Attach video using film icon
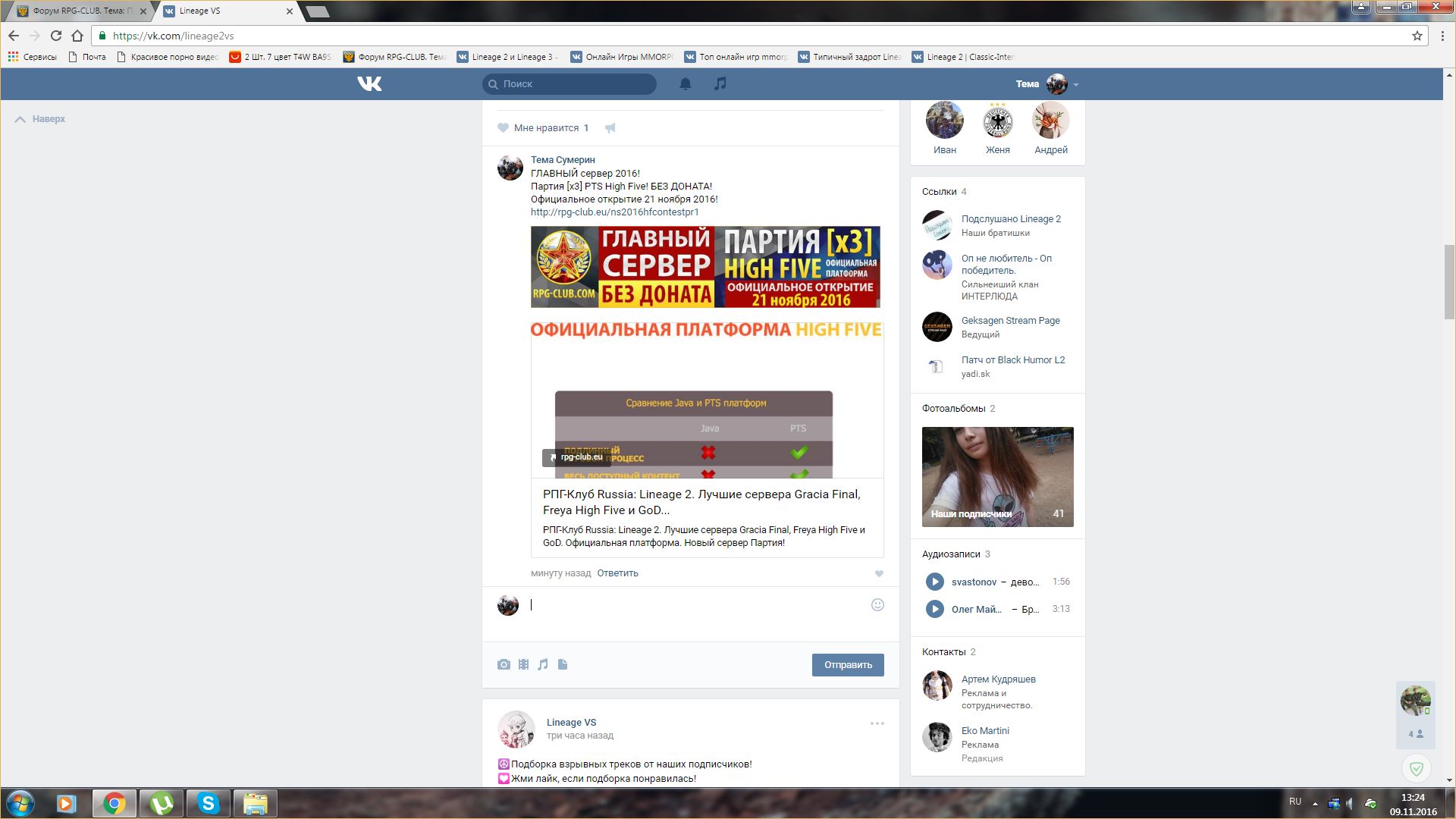This screenshot has width=1456, height=819. pyautogui.click(x=523, y=664)
